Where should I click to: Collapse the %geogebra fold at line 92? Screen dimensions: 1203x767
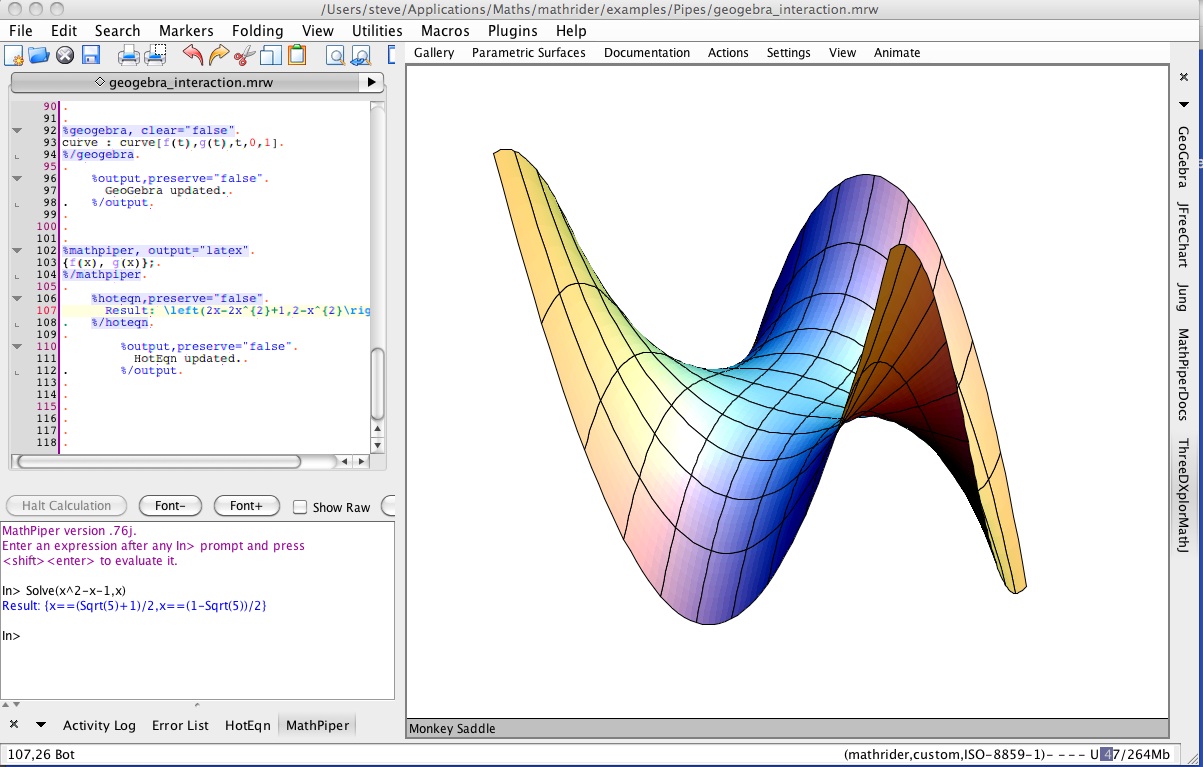[17, 131]
